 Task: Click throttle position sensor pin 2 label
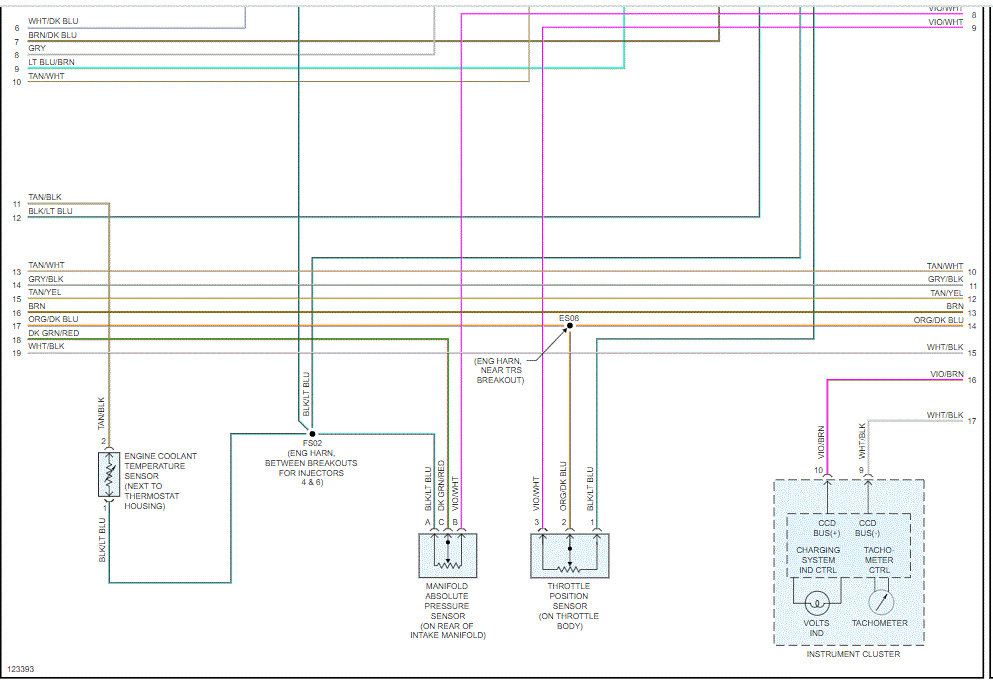point(564,523)
